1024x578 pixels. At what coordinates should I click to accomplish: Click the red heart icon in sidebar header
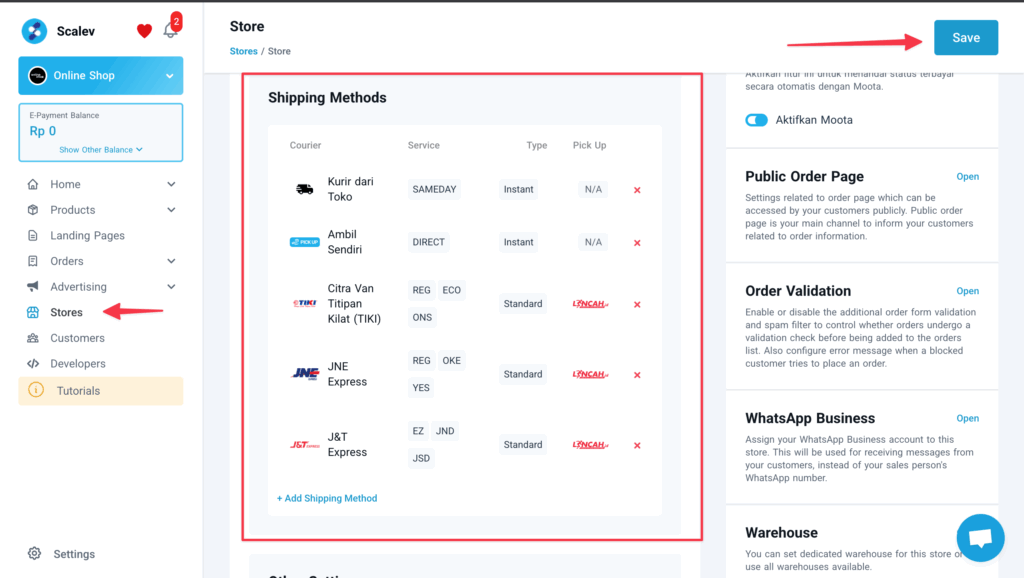pos(144,31)
